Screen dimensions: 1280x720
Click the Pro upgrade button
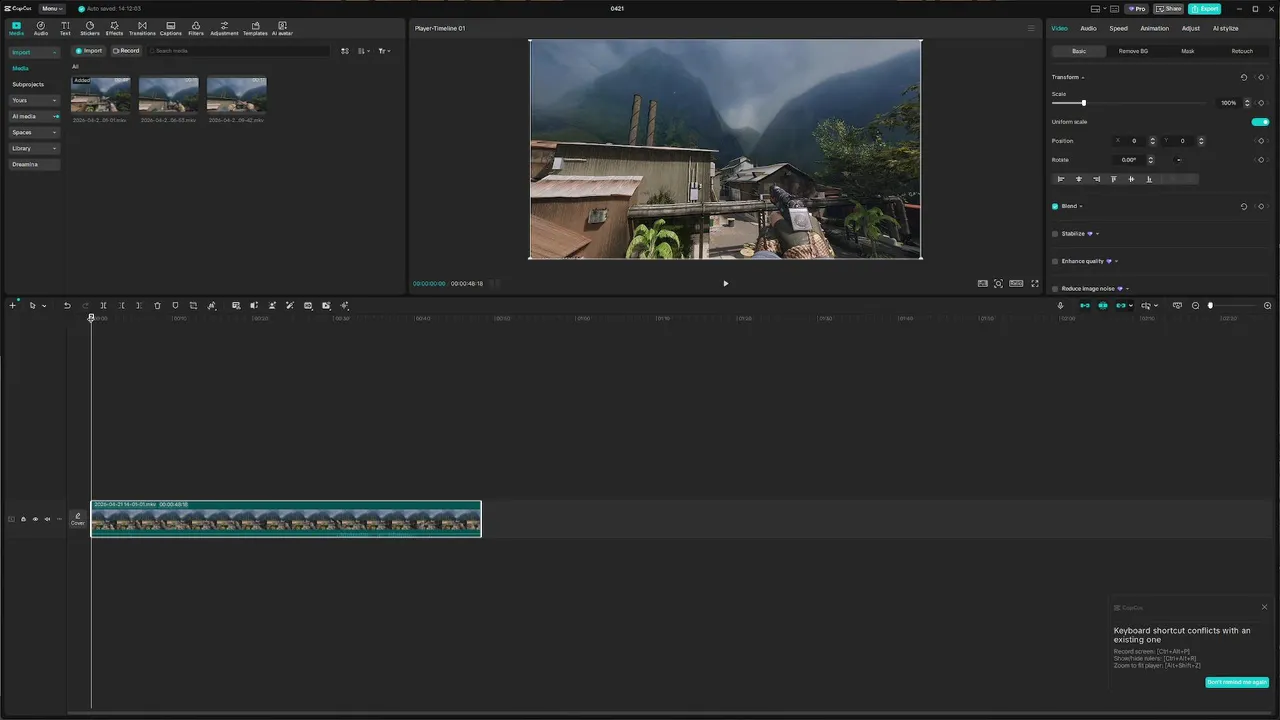tap(1136, 8)
